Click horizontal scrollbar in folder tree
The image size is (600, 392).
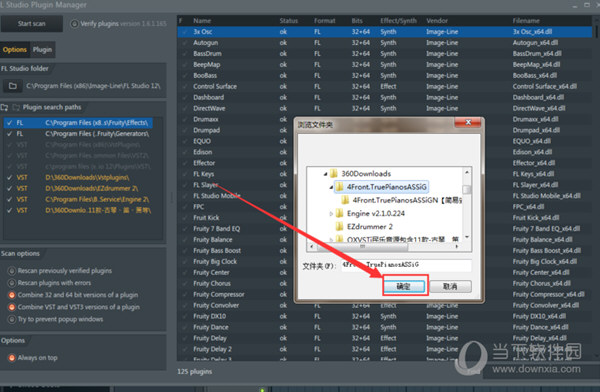[x=362, y=247]
